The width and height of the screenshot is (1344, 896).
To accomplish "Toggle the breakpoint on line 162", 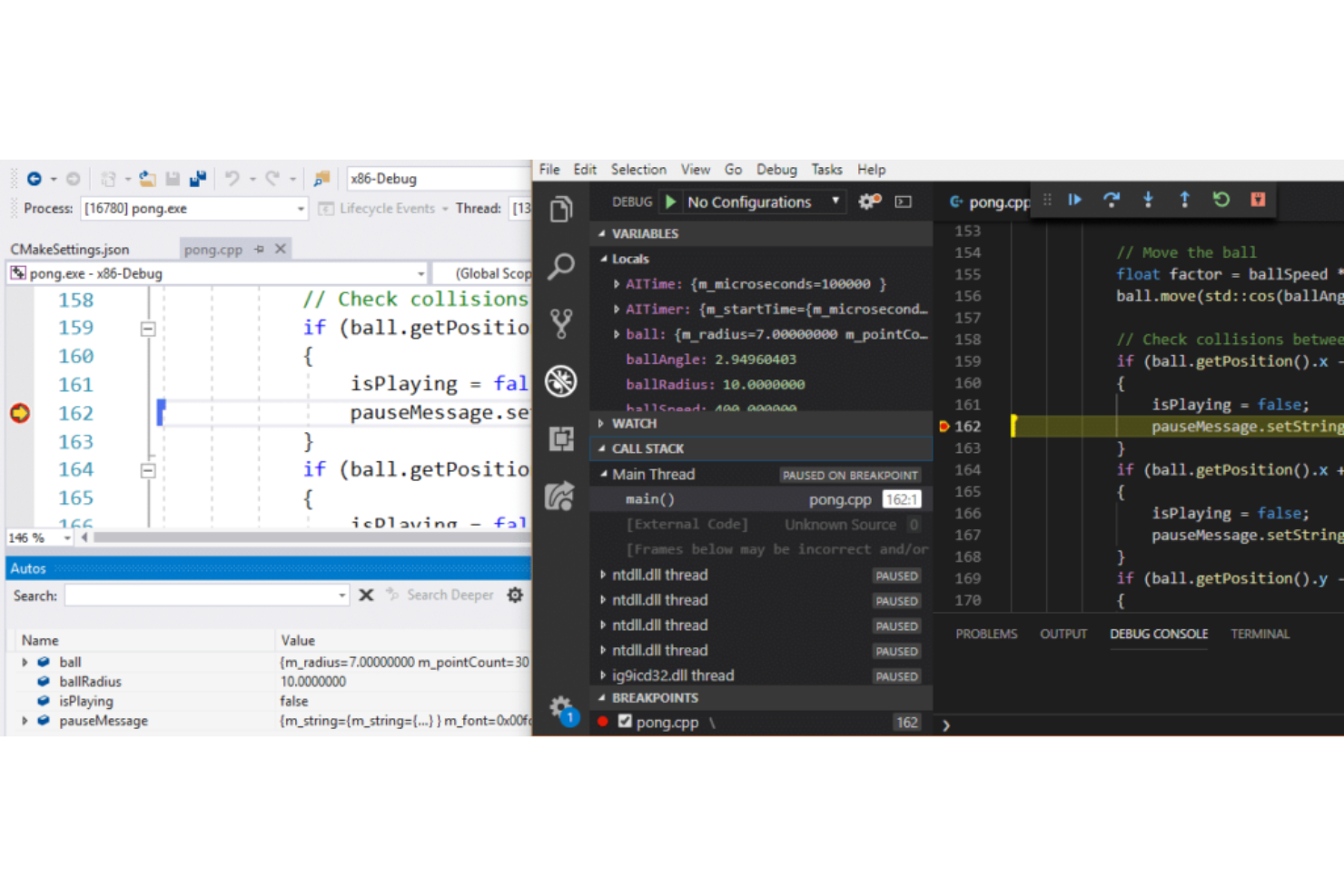I will (944, 426).
